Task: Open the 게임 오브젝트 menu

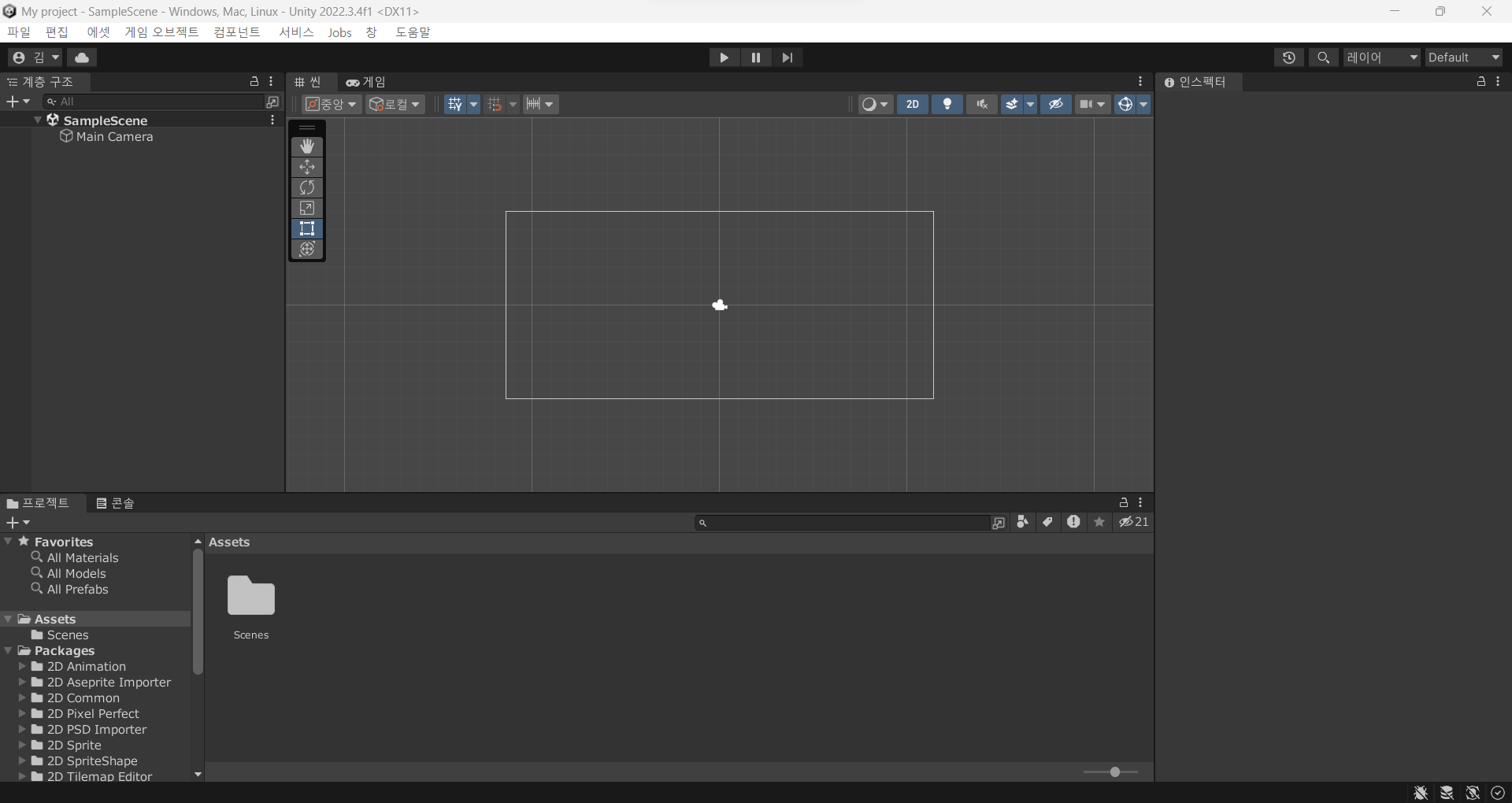Action: pyautogui.click(x=161, y=32)
